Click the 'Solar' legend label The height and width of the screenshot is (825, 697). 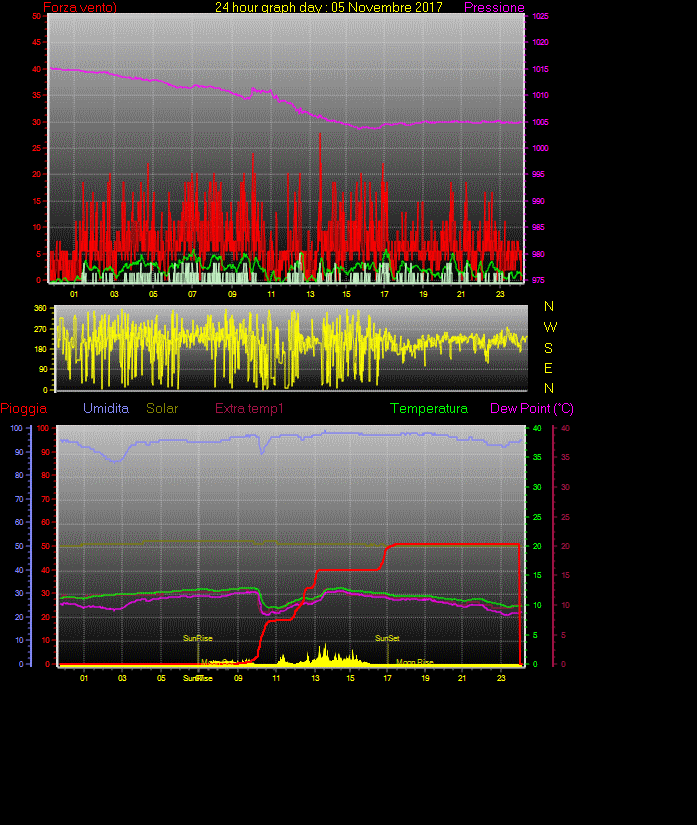click(x=163, y=409)
